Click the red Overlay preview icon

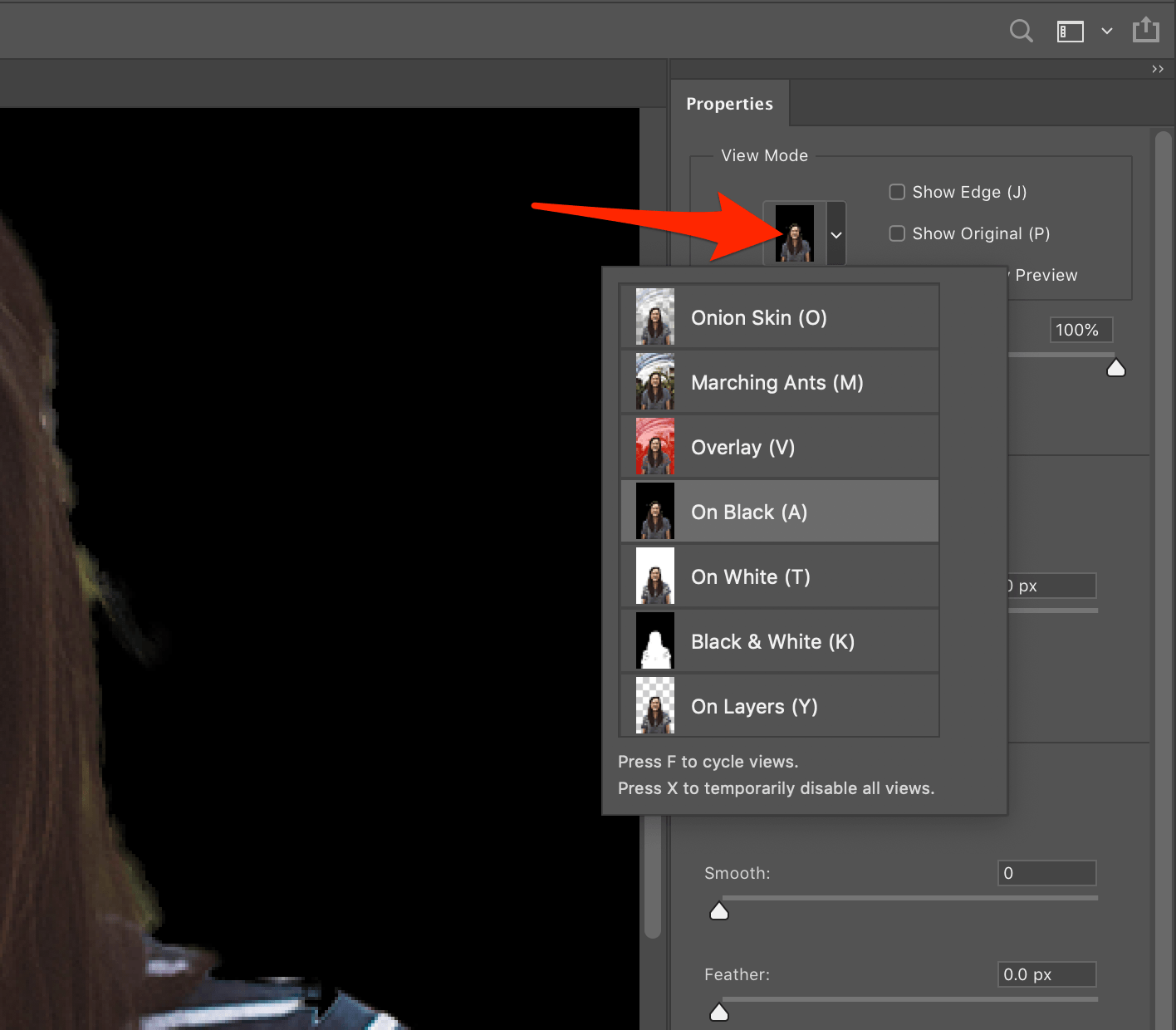655,447
